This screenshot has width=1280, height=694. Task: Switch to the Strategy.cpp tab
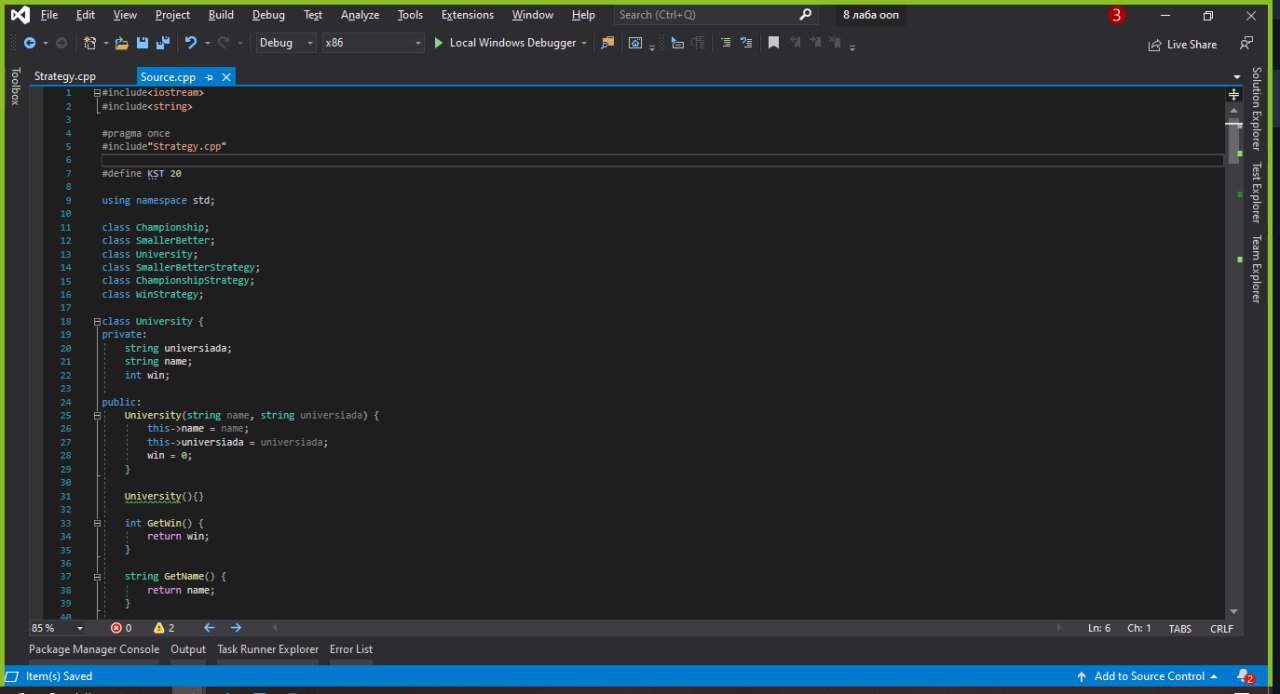pos(65,77)
